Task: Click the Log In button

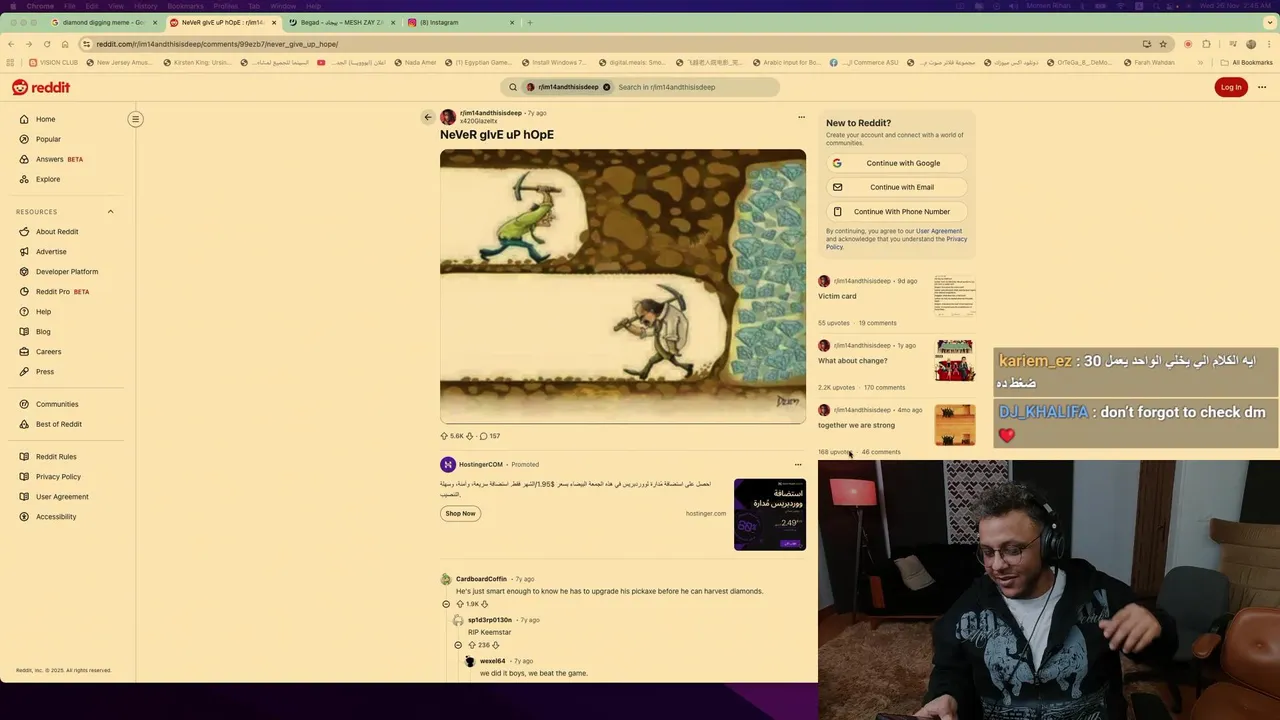Action: pos(1231,87)
